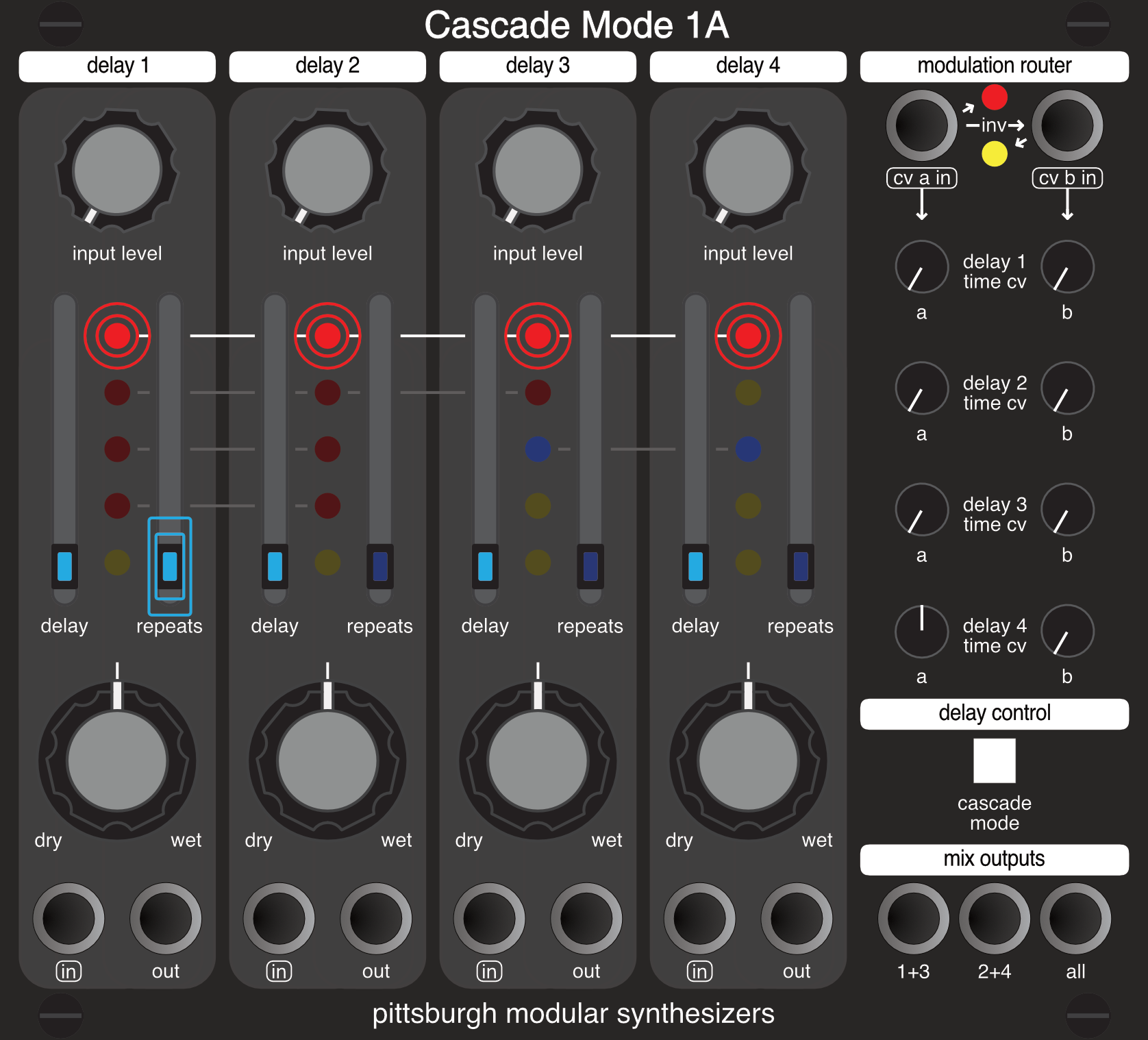
Task: Click the red inv LED indicator
Action: click(995, 97)
